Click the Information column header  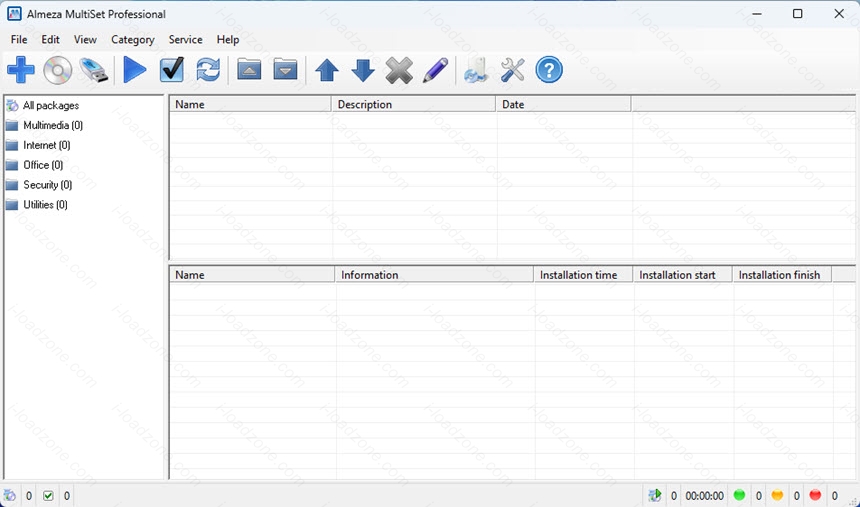tap(434, 275)
